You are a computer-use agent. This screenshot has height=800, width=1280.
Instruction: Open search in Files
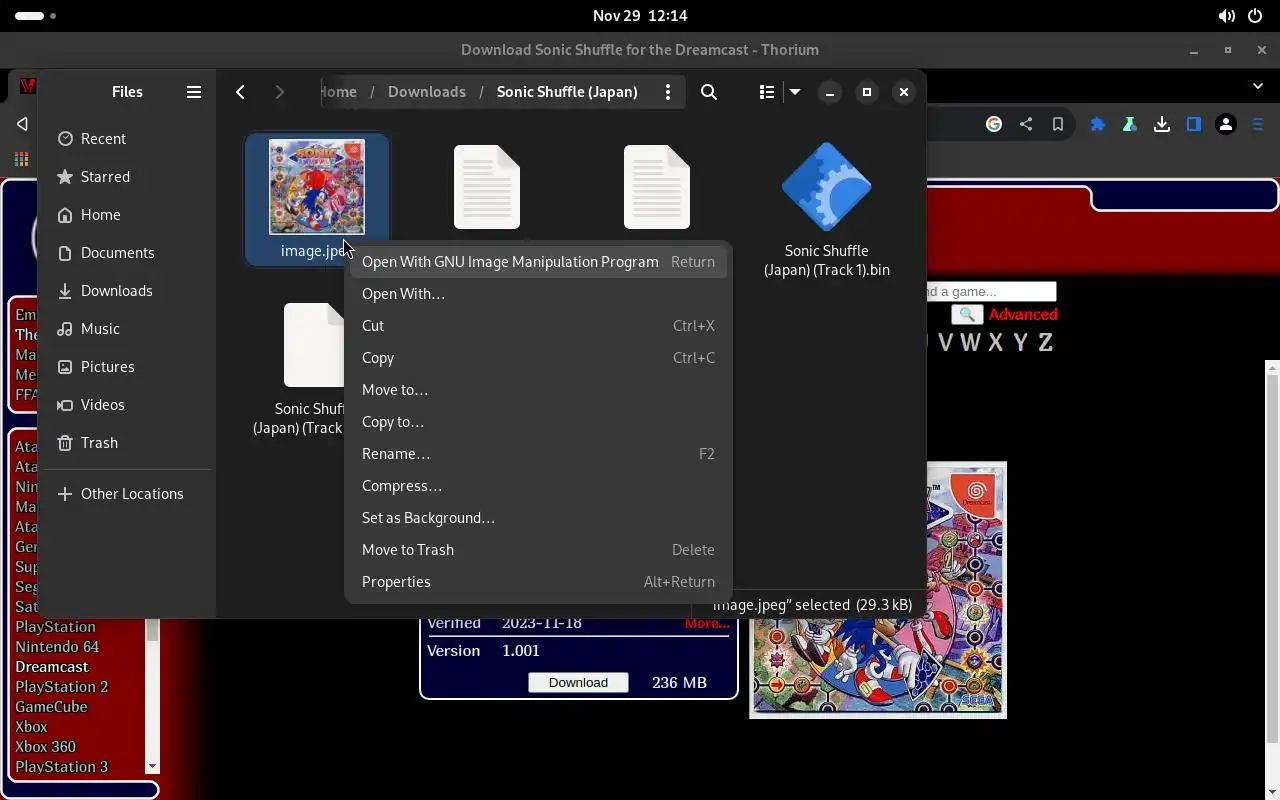click(x=709, y=92)
